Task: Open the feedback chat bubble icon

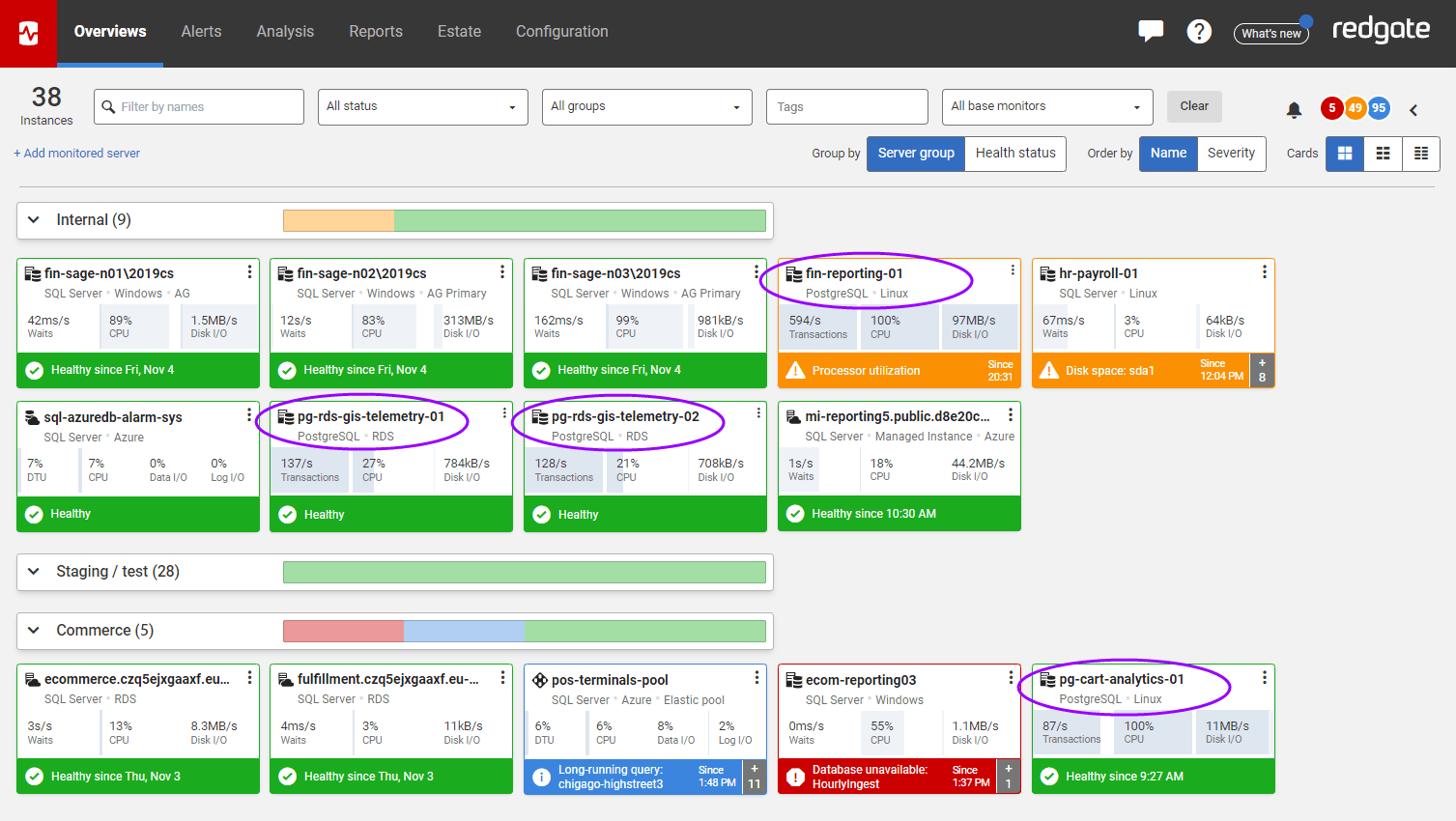Action: (1150, 30)
